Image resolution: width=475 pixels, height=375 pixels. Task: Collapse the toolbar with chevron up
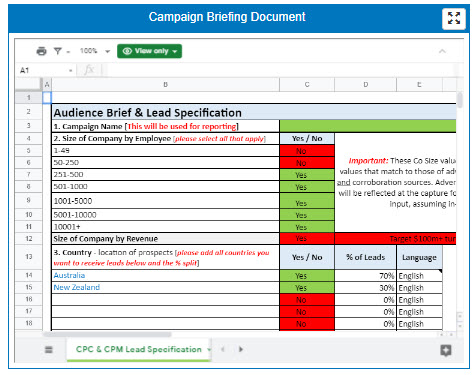tap(442, 51)
